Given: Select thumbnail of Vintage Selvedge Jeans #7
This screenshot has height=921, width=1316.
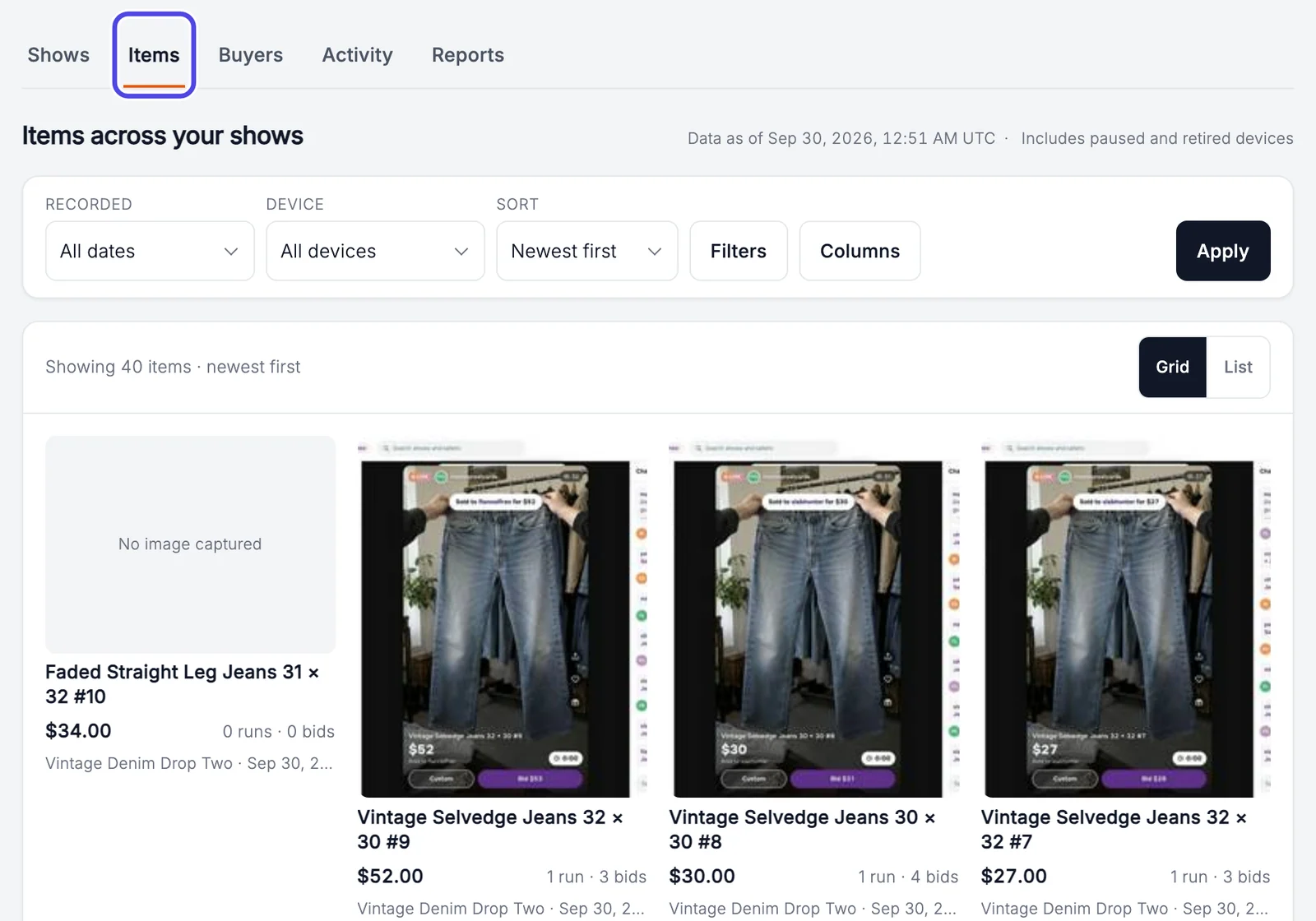Looking at the screenshot, I should pyautogui.click(x=1126, y=618).
